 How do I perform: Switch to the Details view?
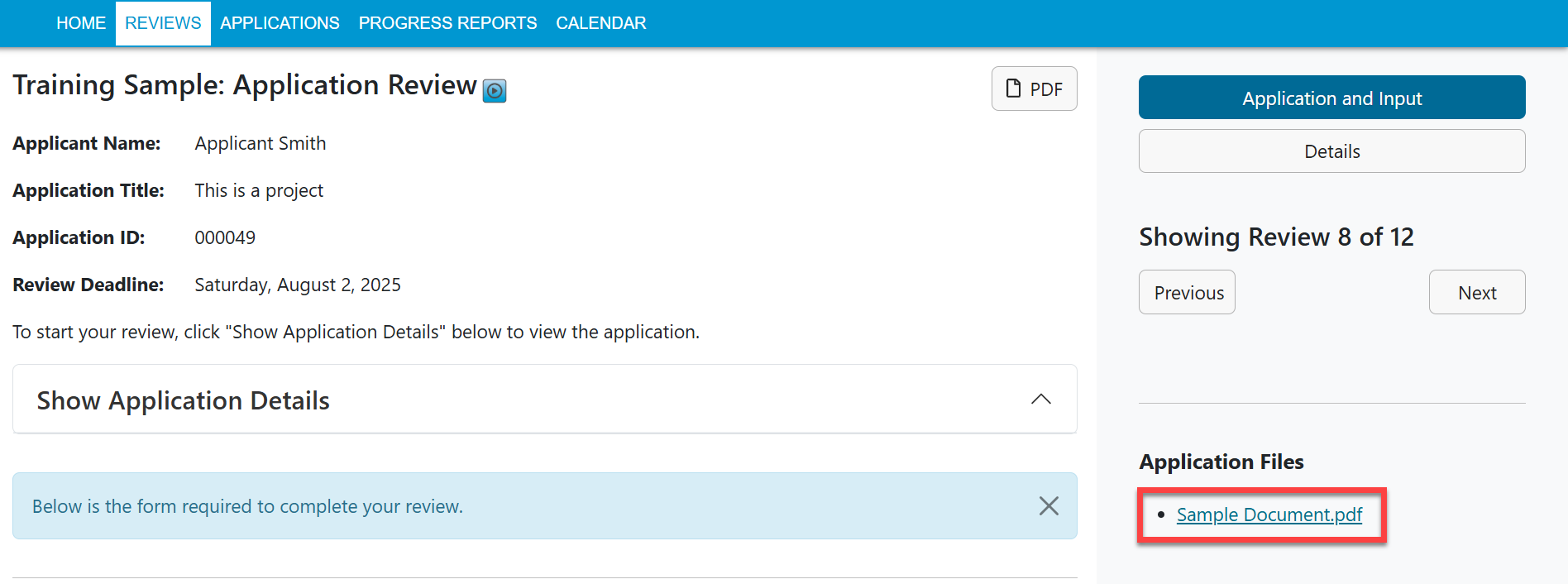click(1331, 151)
